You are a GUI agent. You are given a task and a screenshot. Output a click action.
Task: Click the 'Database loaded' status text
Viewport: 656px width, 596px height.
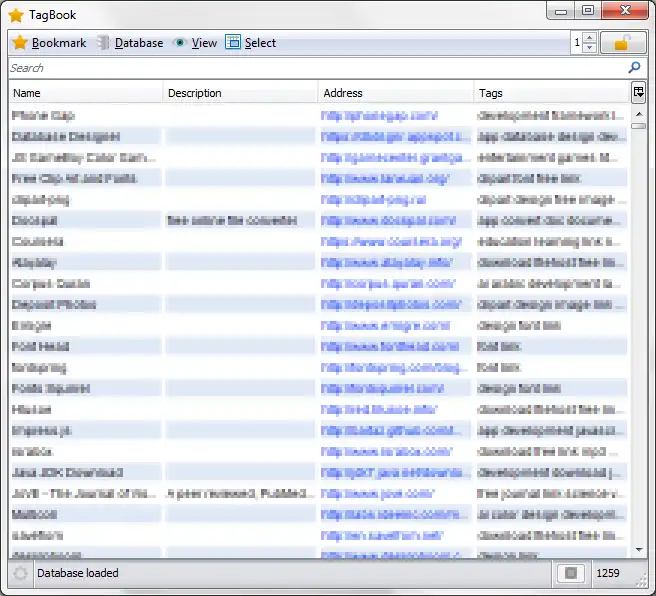(78, 573)
